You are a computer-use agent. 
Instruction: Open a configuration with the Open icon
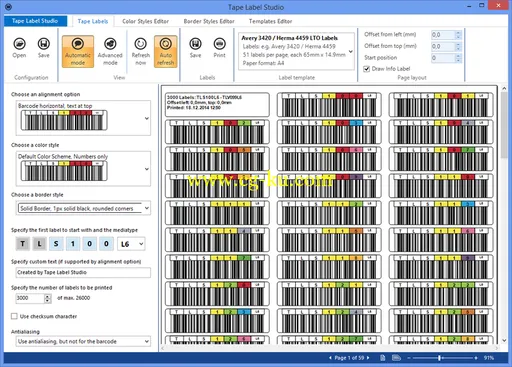[x=19, y=48]
